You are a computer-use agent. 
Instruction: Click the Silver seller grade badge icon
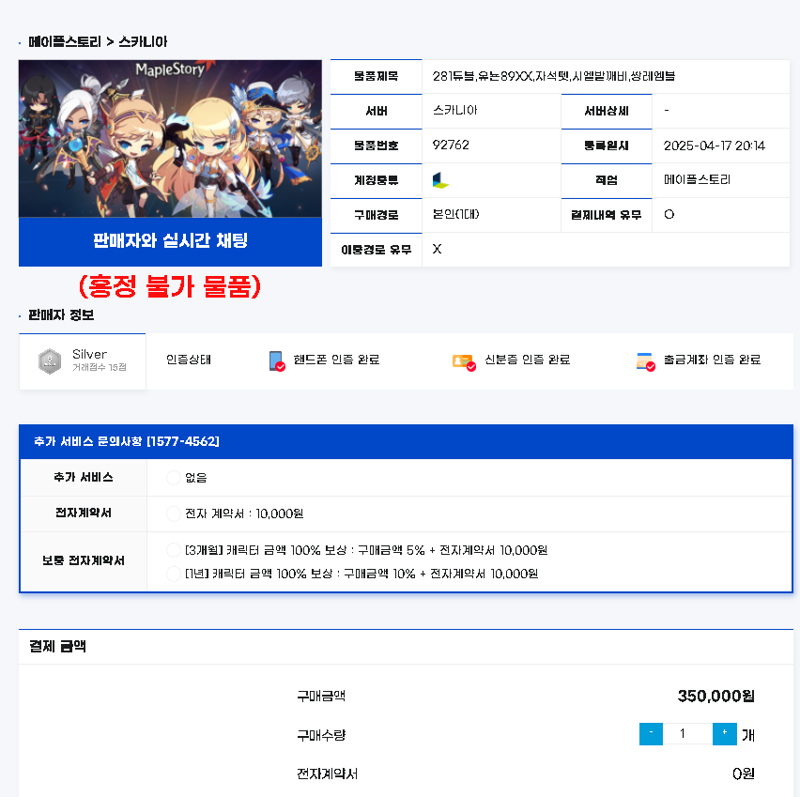click(x=50, y=361)
